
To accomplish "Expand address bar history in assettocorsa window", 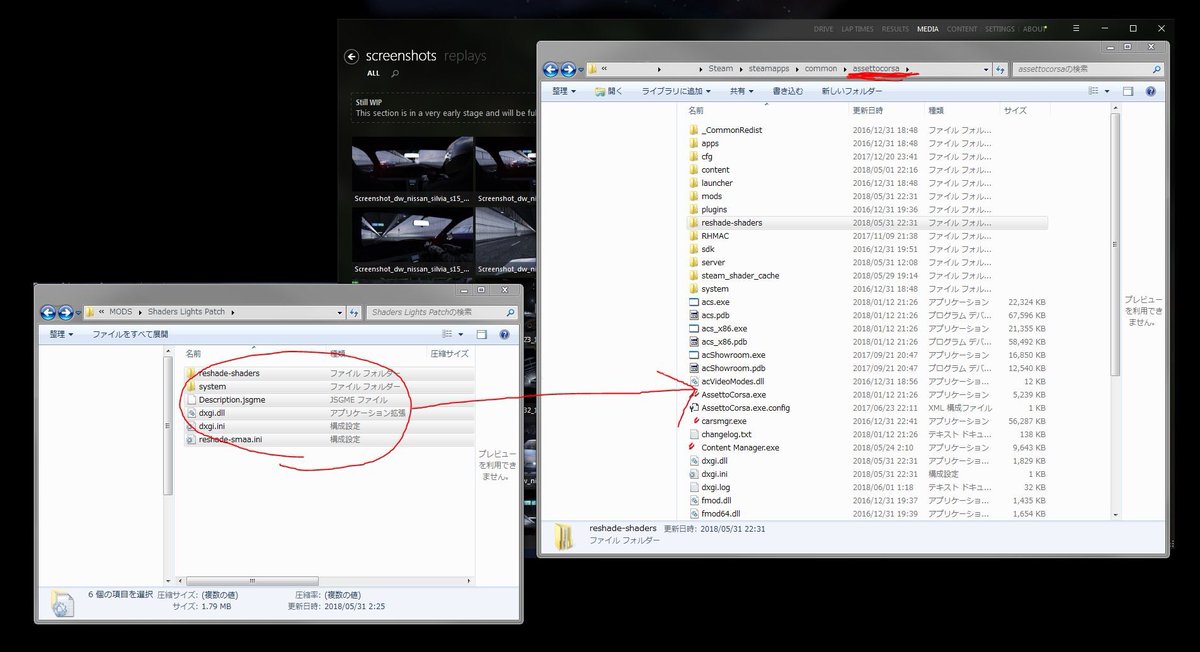I will click(x=986, y=70).
